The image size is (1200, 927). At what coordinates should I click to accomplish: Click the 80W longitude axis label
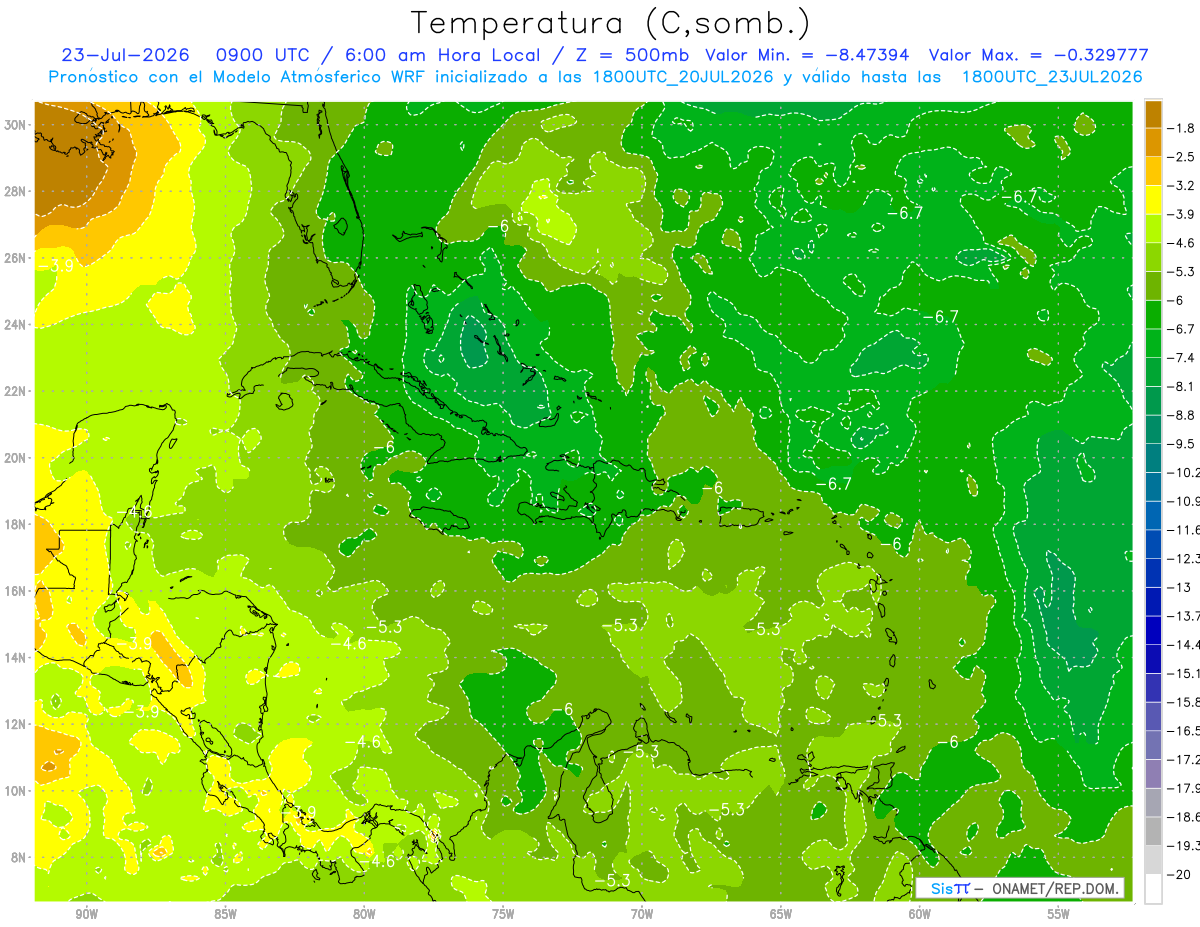(364, 914)
